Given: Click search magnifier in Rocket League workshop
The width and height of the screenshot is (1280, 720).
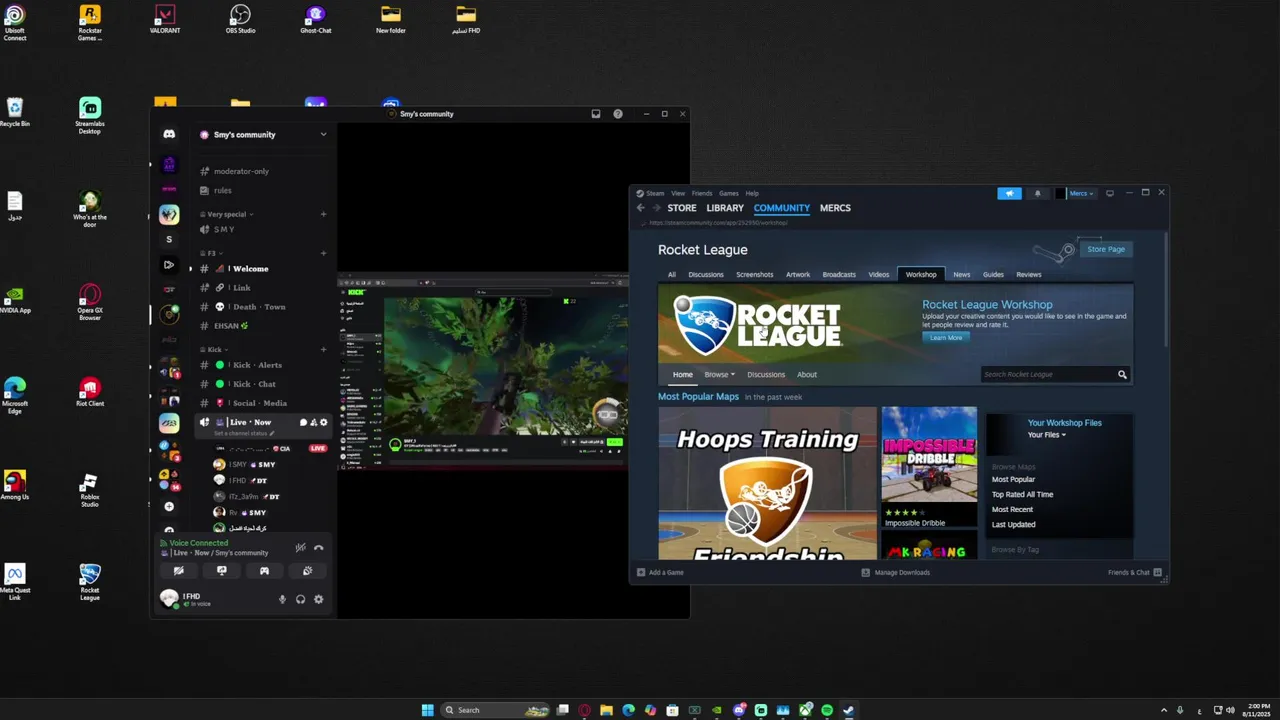Looking at the screenshot, I should [x=1122, y=374].
